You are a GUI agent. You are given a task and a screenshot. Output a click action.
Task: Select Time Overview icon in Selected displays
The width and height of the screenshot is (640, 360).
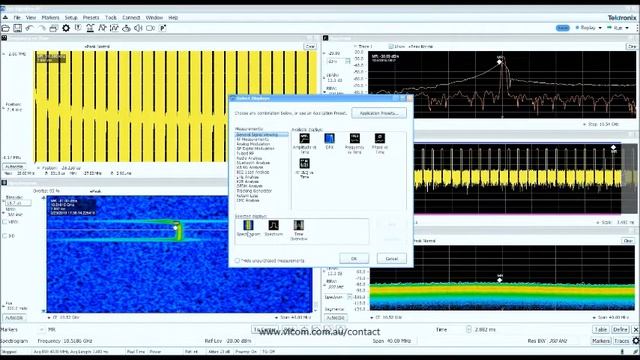point(299,225)
